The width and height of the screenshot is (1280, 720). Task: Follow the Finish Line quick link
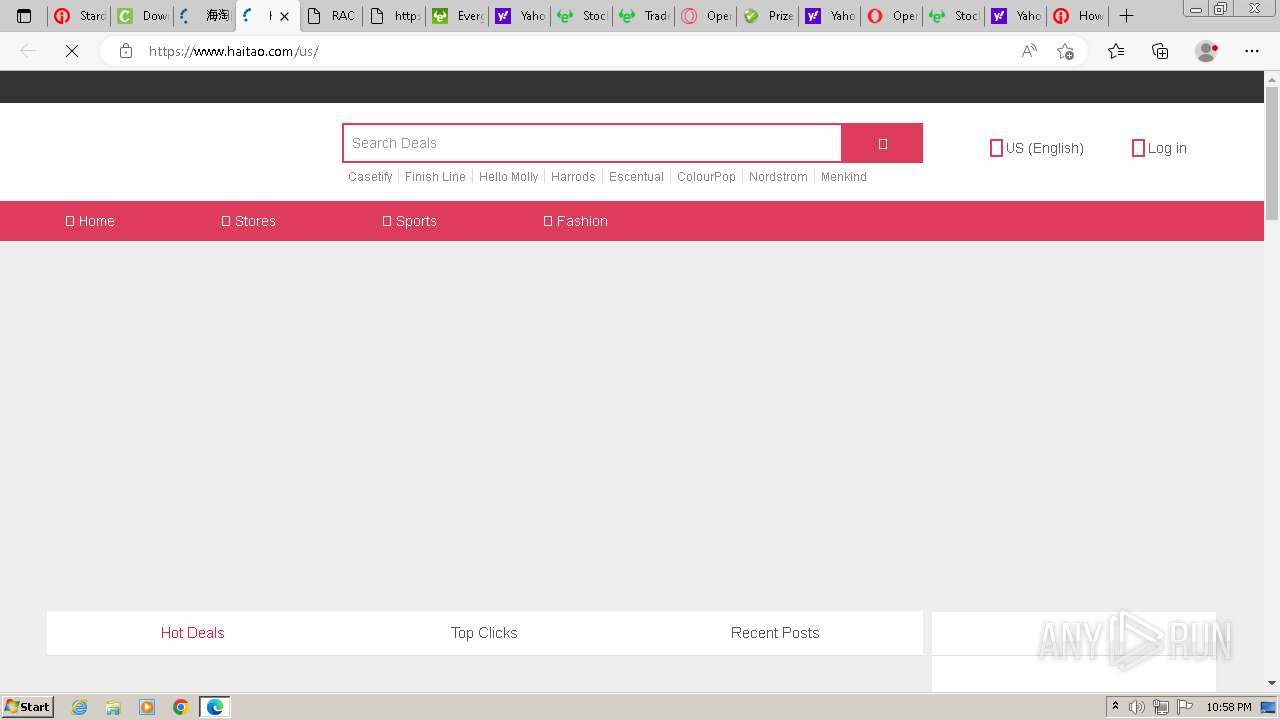(x=435, y=177)
